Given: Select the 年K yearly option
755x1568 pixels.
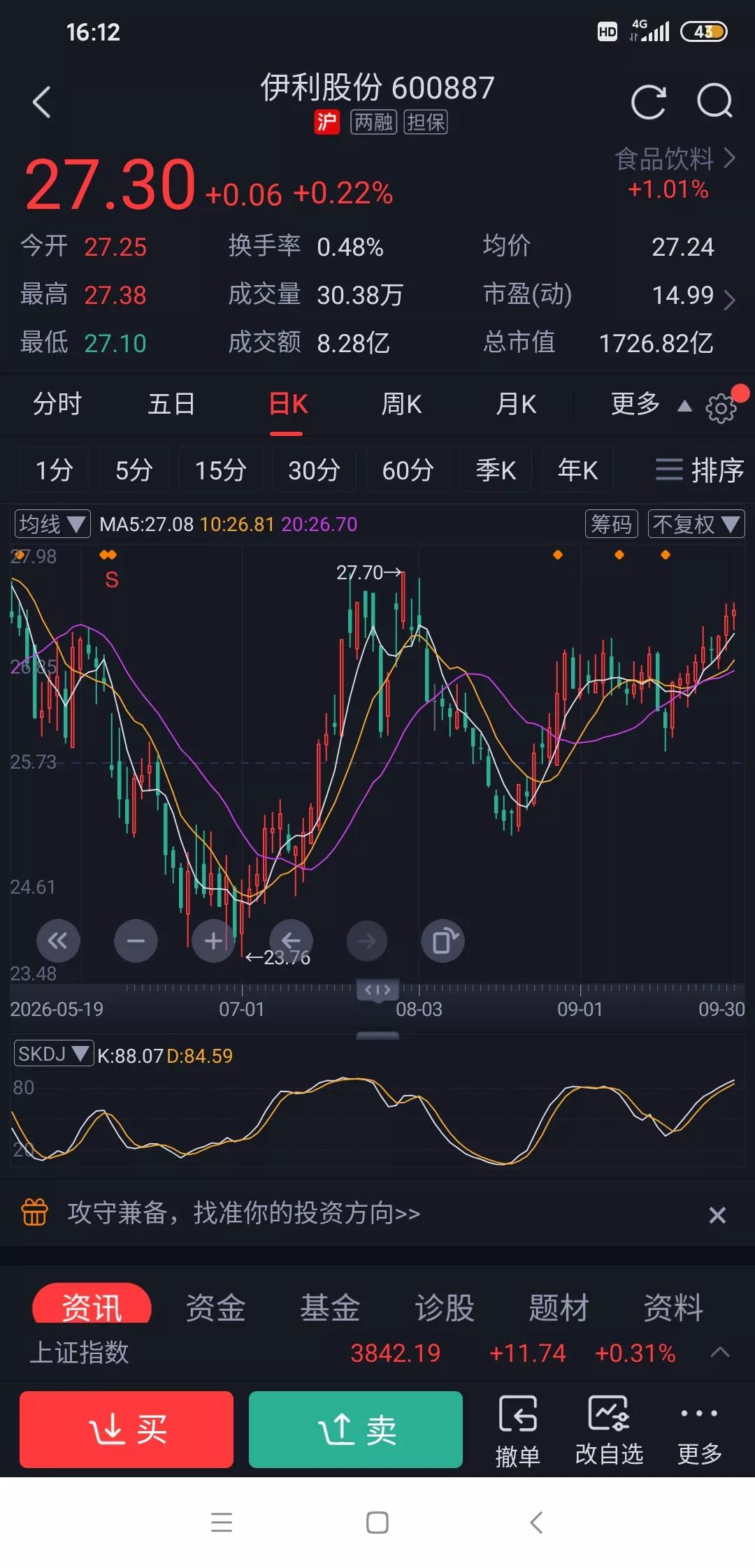Looking at the screenshot, I should (577, 470).
